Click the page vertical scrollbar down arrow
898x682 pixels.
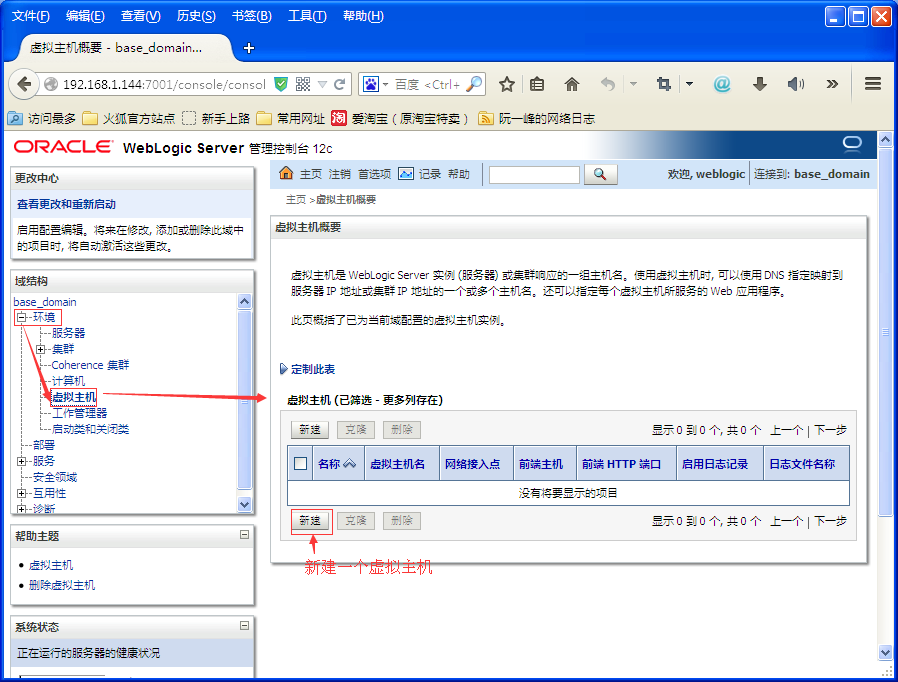(885, 652)
